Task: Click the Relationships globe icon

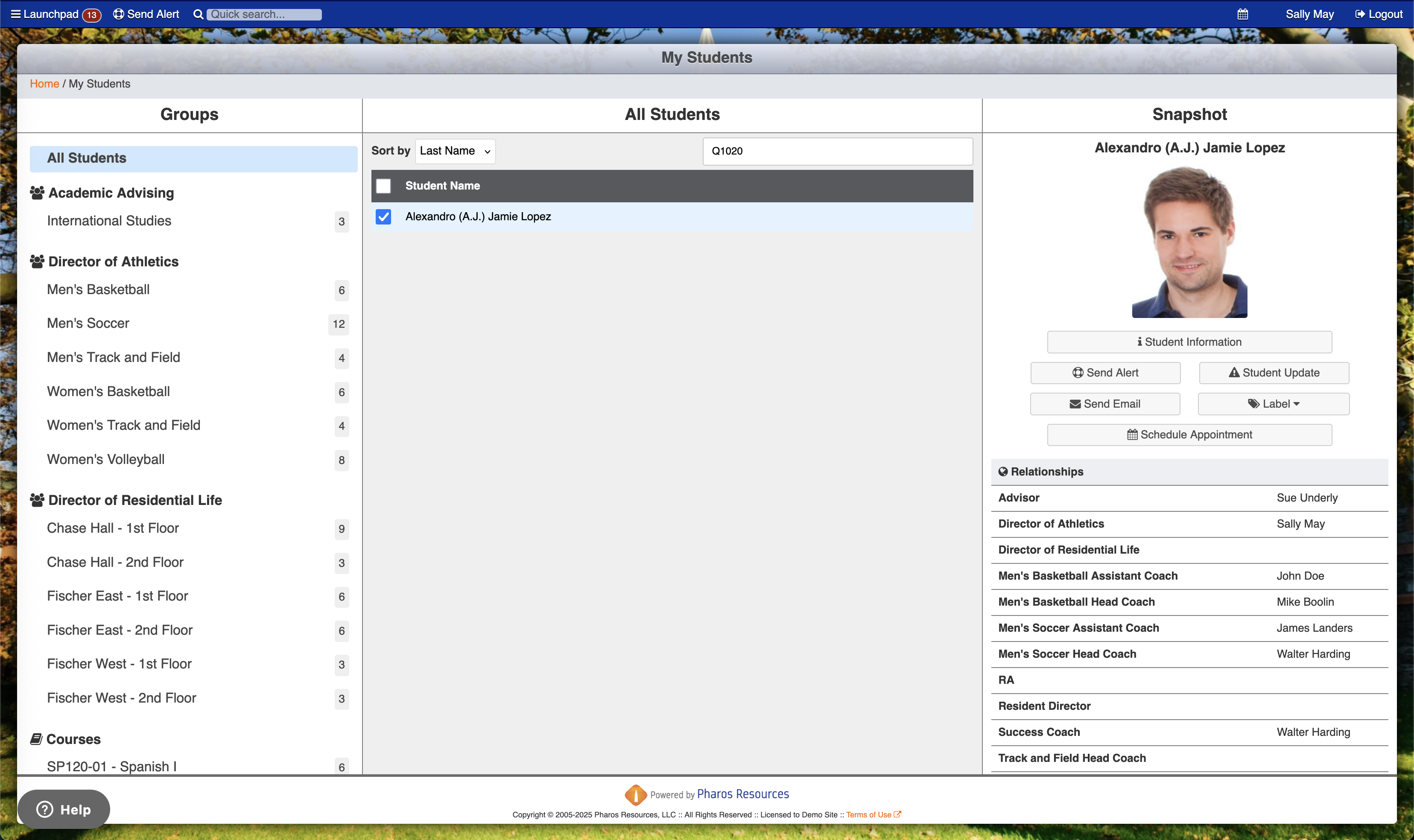Action: click(x=1003, y=472)
